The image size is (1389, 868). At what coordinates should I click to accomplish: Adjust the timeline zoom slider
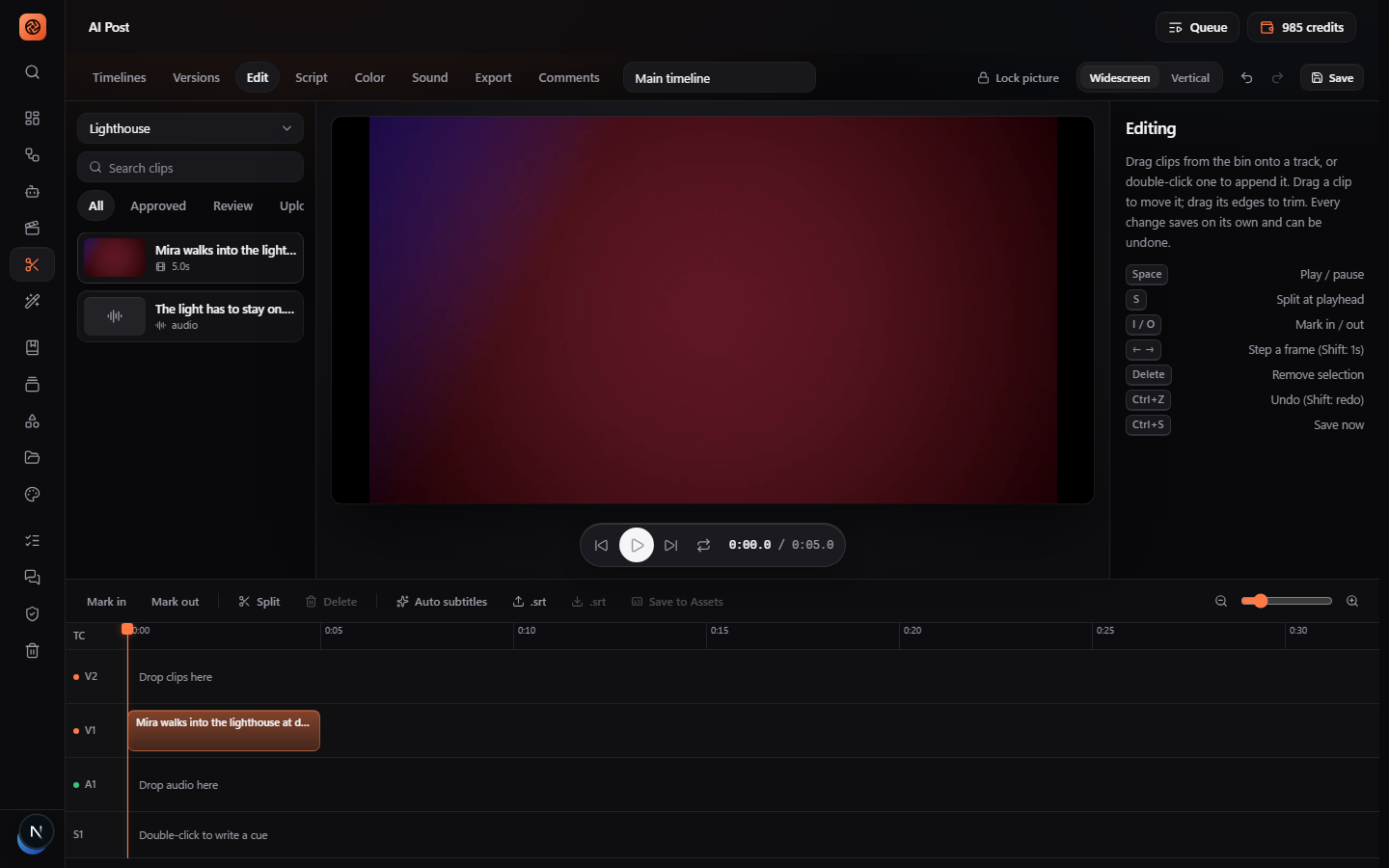point(1287,601)
